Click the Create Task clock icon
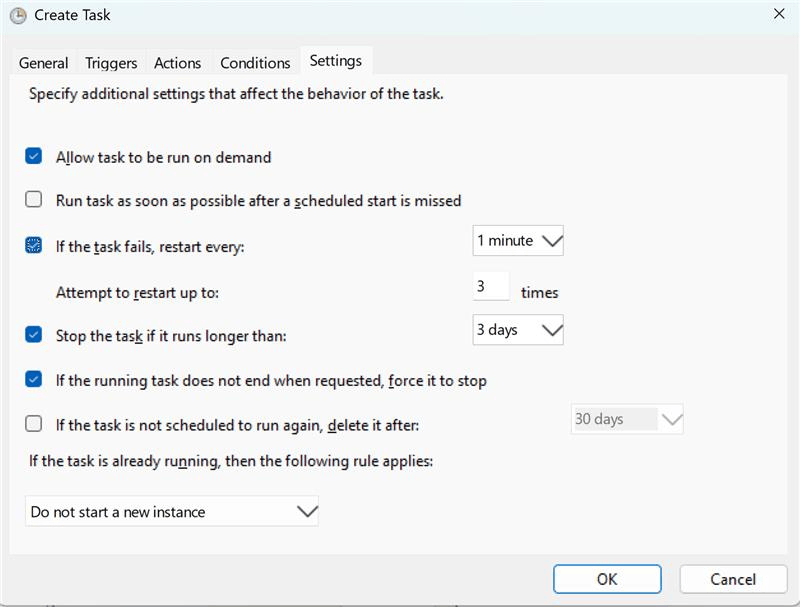The height and width of the screenshot is (607, 800). click(17, 15)
